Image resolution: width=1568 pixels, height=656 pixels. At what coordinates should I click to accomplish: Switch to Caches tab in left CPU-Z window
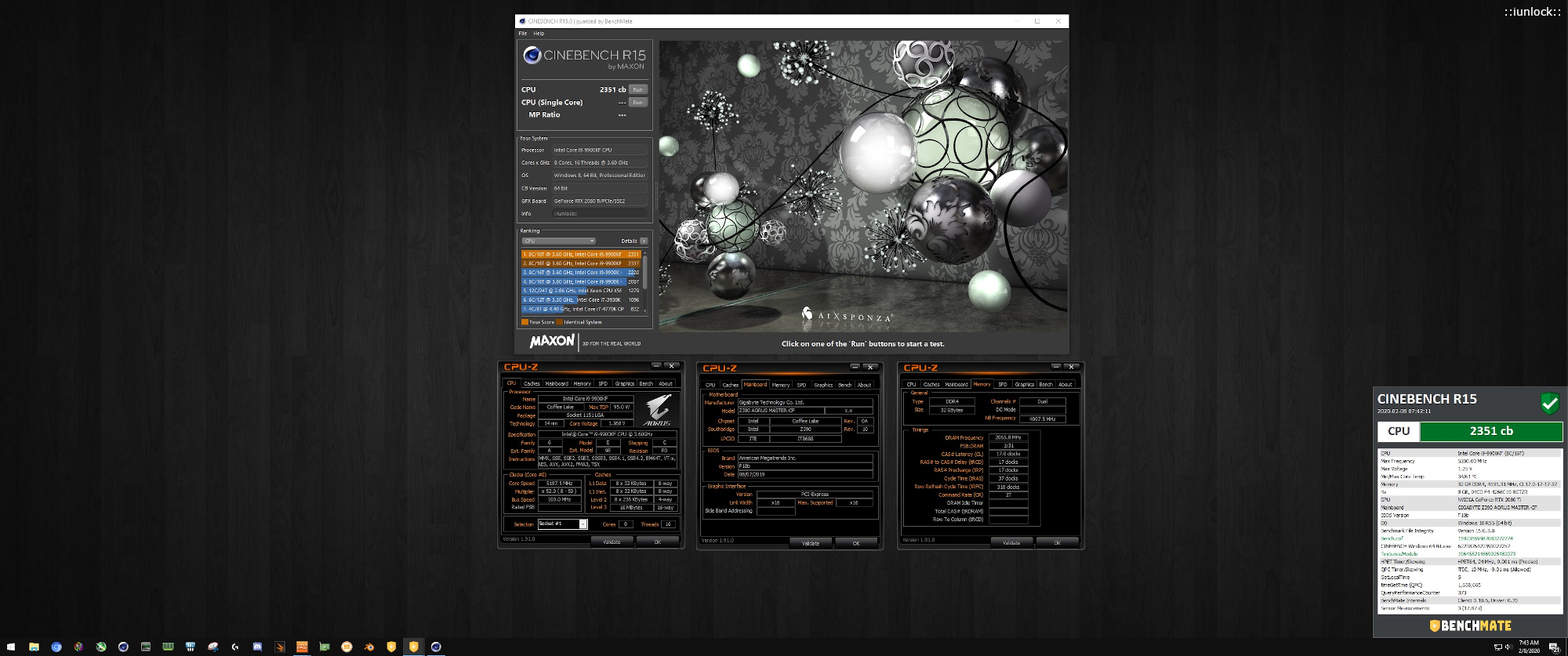click(x=532, y=384)
